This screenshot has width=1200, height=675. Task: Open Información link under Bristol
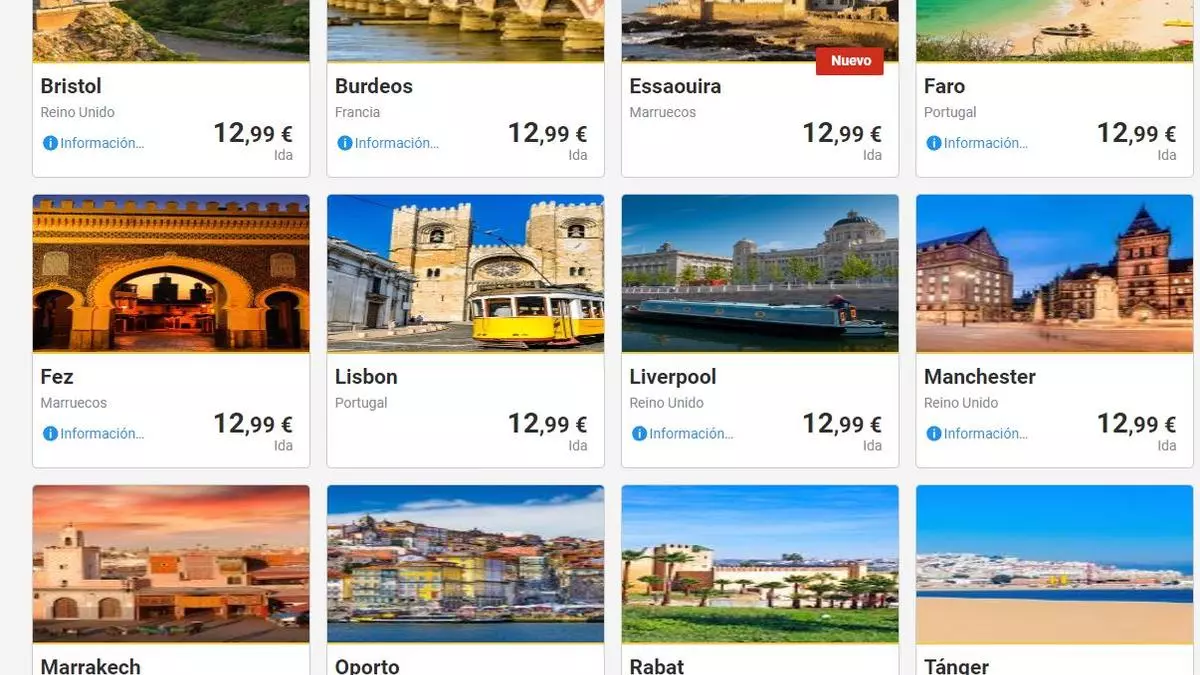pyautogui.click(x=102, y=143)
